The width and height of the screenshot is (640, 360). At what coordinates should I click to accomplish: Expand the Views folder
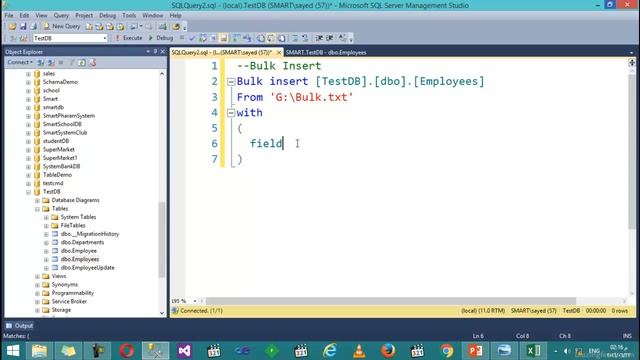[x=37, y=276]
